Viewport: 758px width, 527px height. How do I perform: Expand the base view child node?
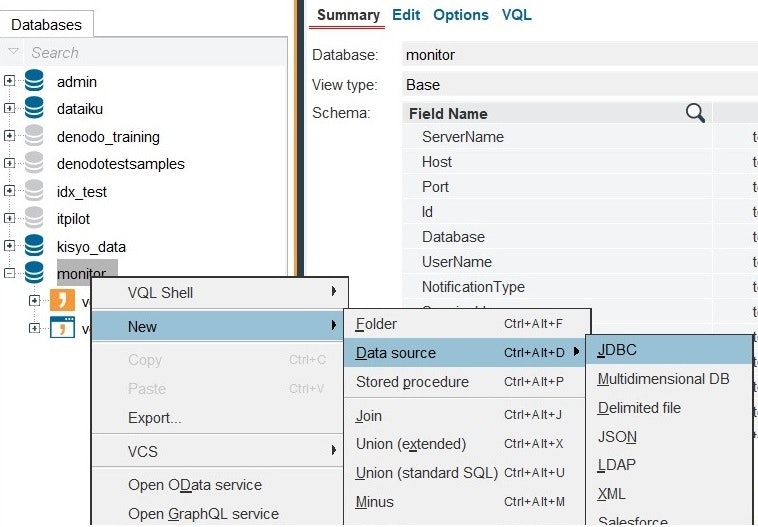(34, 328)
